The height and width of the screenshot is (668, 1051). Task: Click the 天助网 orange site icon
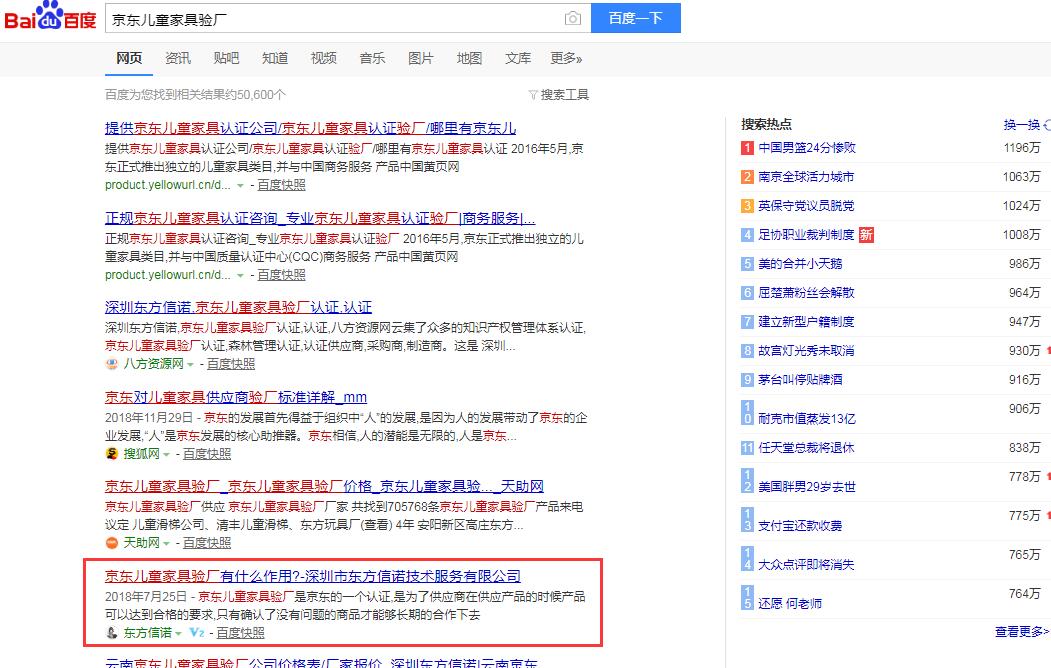[112, 543]
